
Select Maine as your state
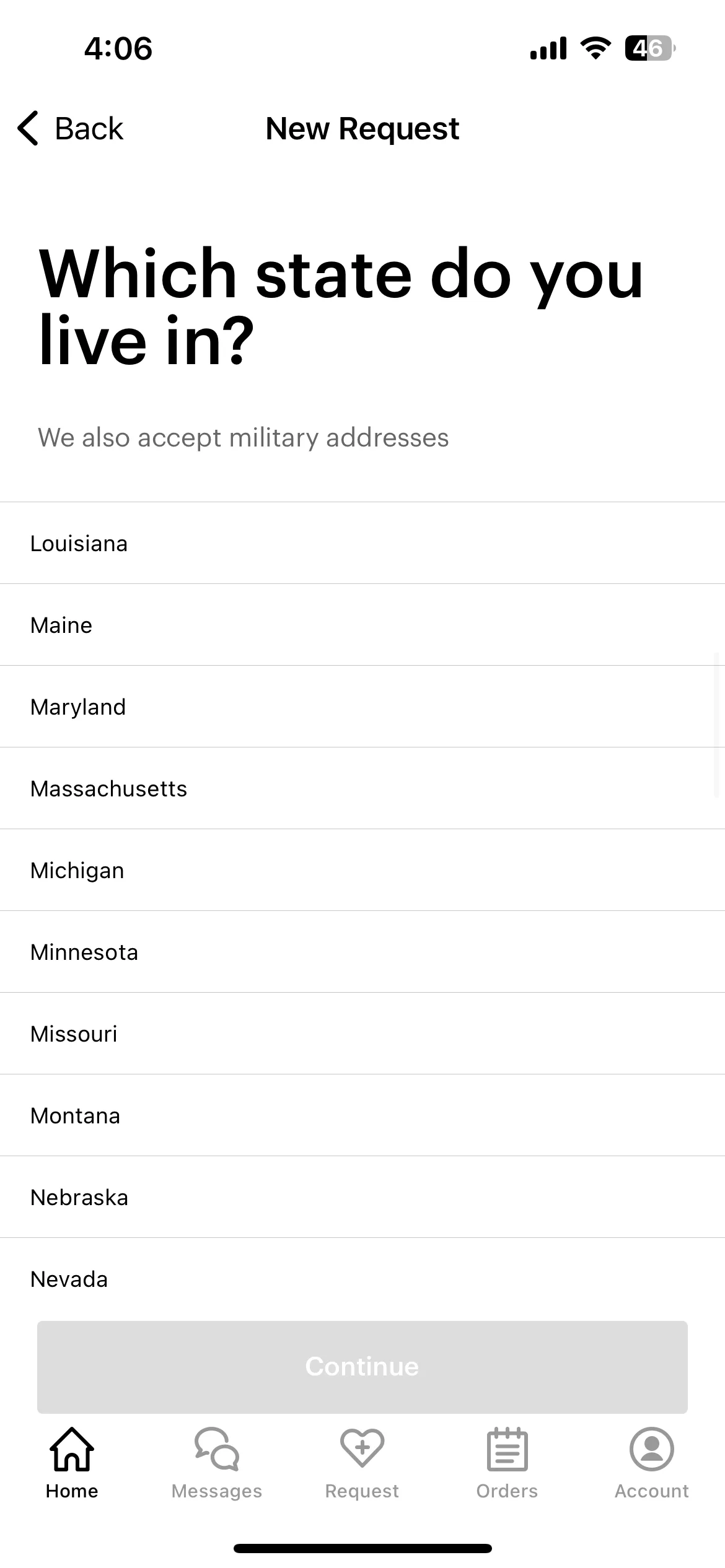click(362, 625)
